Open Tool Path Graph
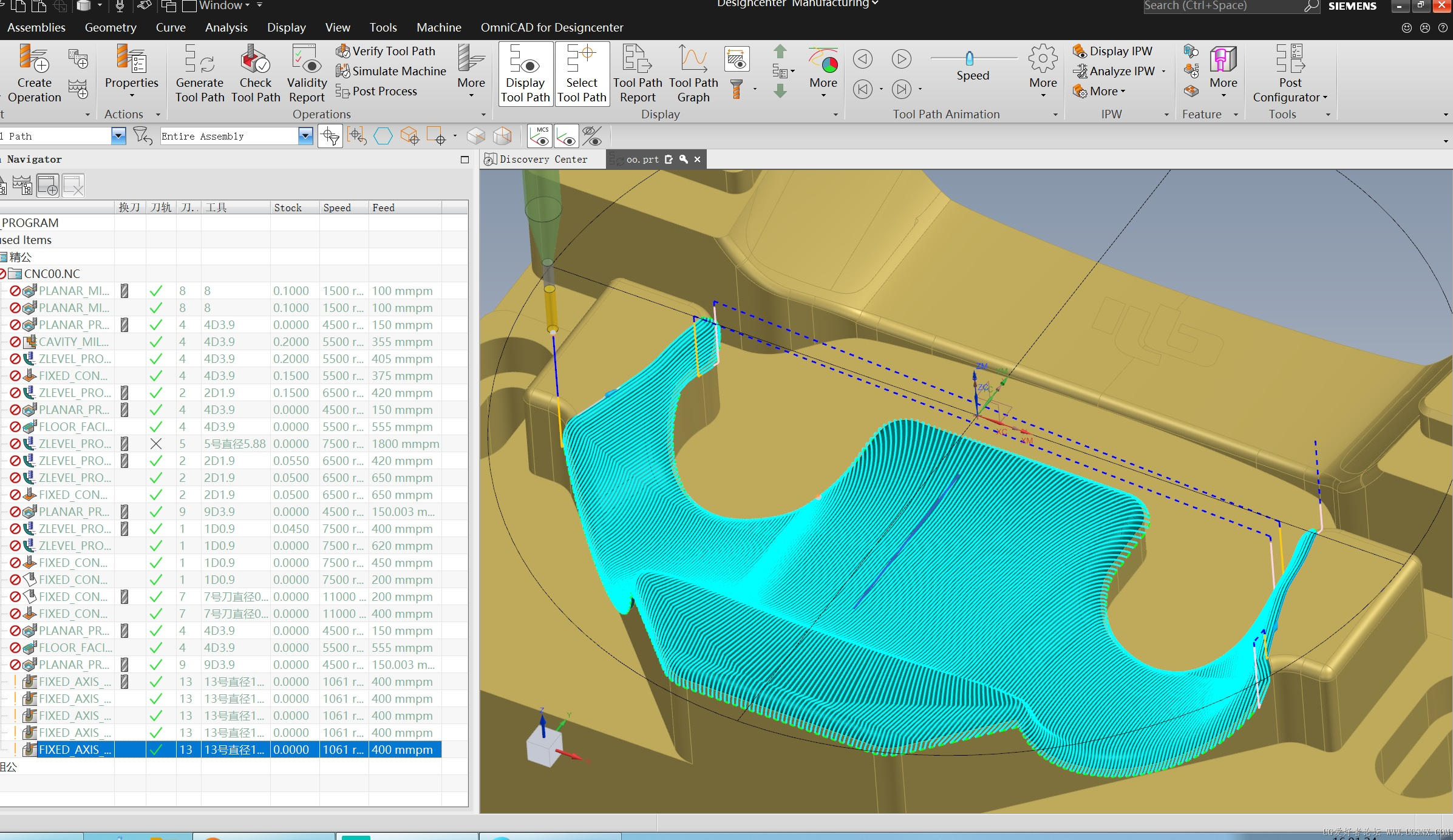This screenshot has width=1453, height=840. pos(693,74)
